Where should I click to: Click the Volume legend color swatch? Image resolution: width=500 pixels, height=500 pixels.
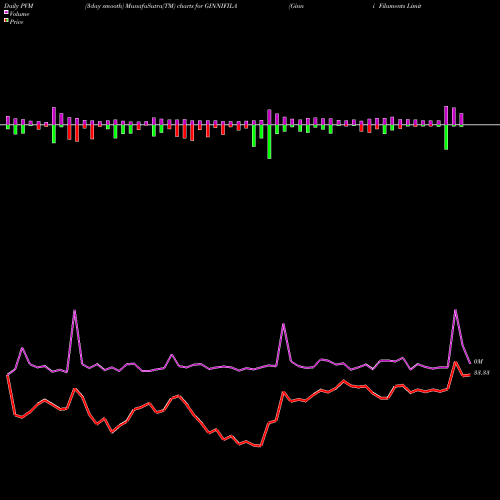[6, 13]
